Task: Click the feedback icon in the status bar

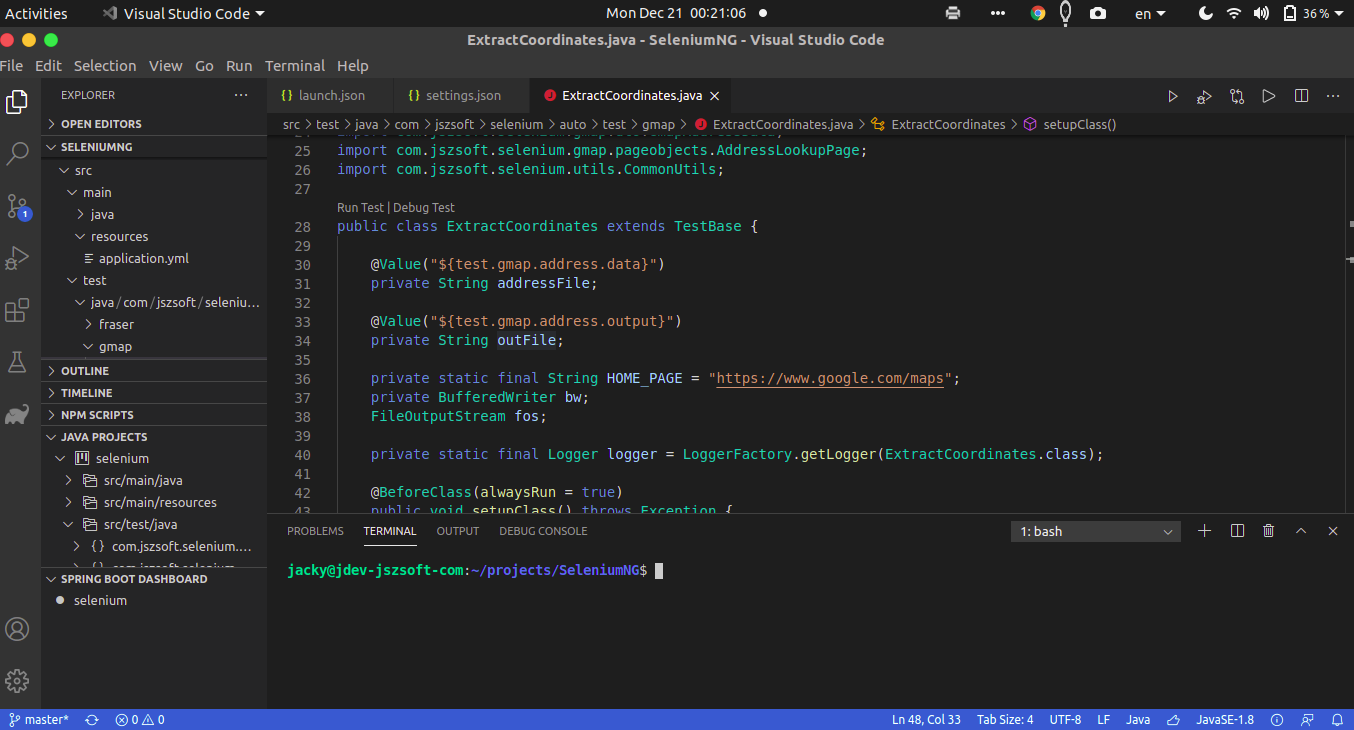Action: coord(1307,719)
